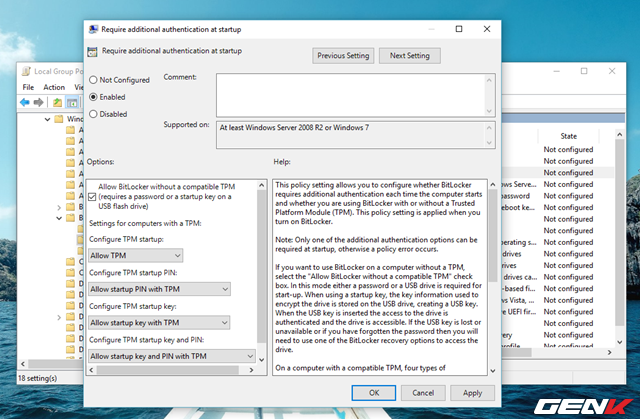Image resolution: width=640 pixels, height=419 pixels.
Task: Click Help pane scrollbar down arrow
Action: coord(493,370)
